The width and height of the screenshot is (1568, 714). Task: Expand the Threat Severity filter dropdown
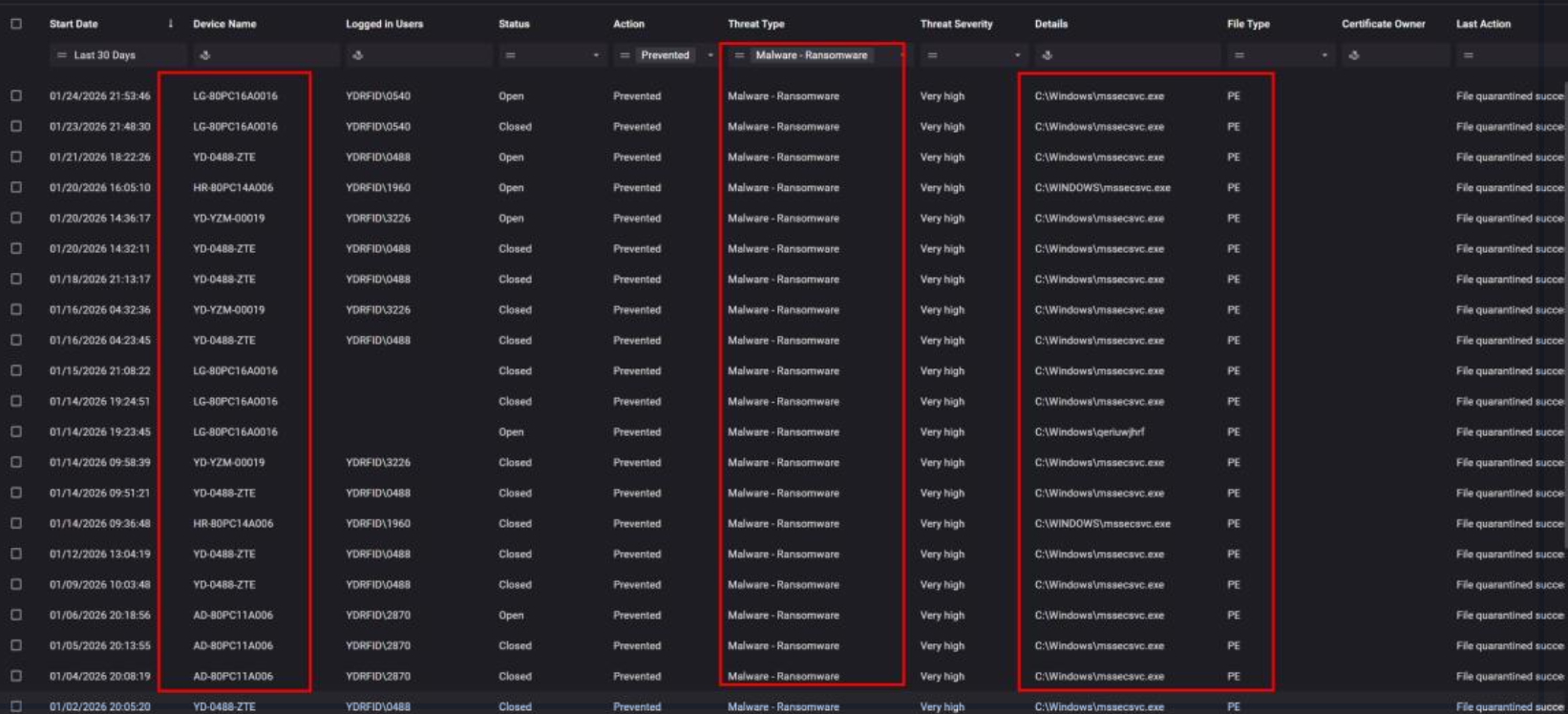pos(1017,55)
